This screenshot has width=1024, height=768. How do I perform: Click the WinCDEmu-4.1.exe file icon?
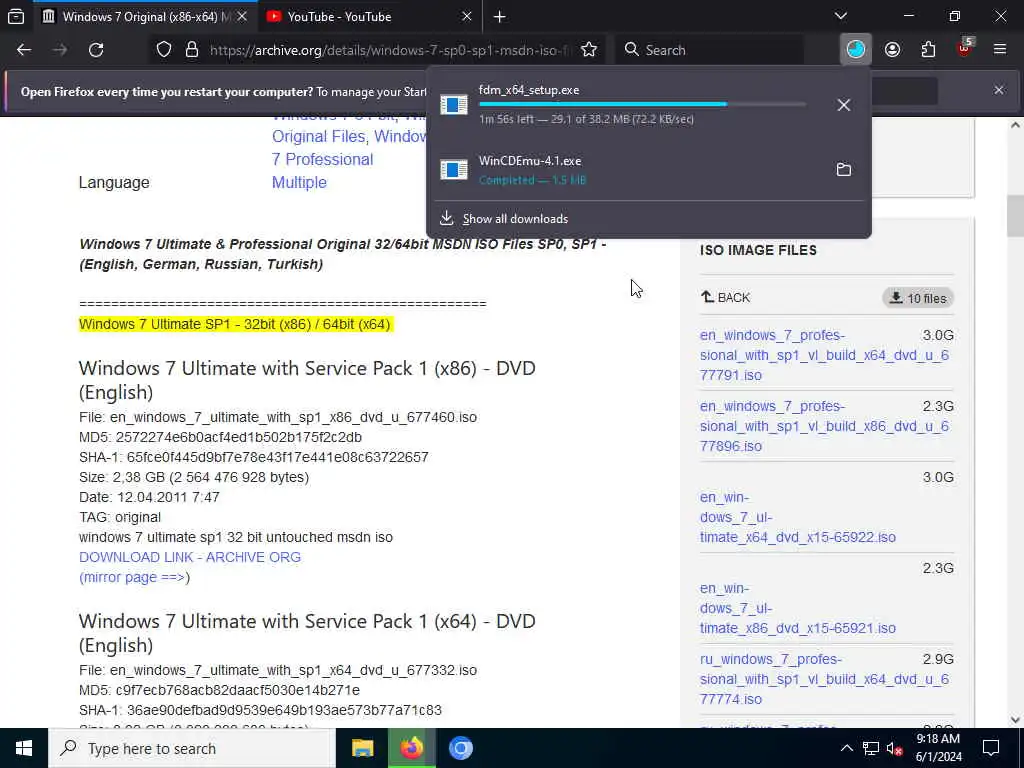coord(453,170)
